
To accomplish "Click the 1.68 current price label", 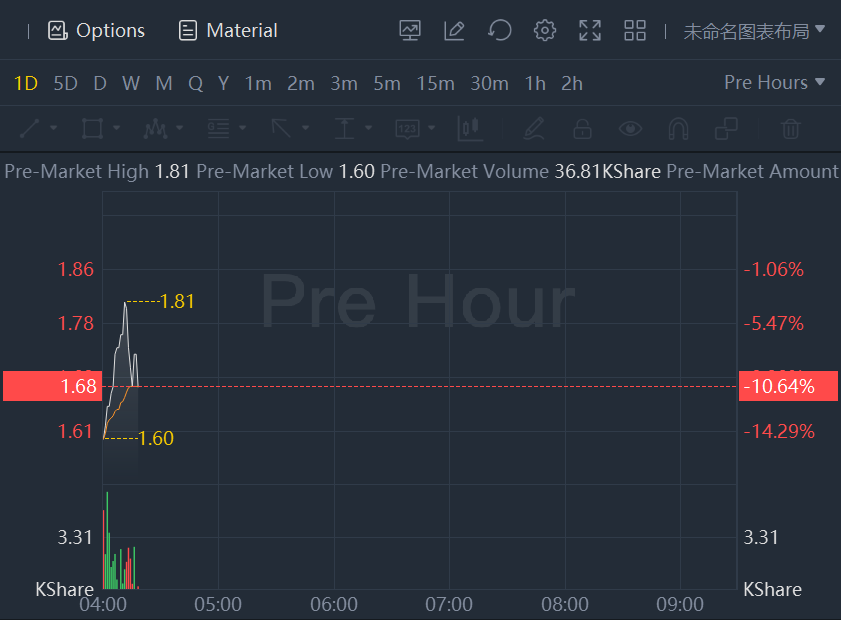I will (52, 386).
